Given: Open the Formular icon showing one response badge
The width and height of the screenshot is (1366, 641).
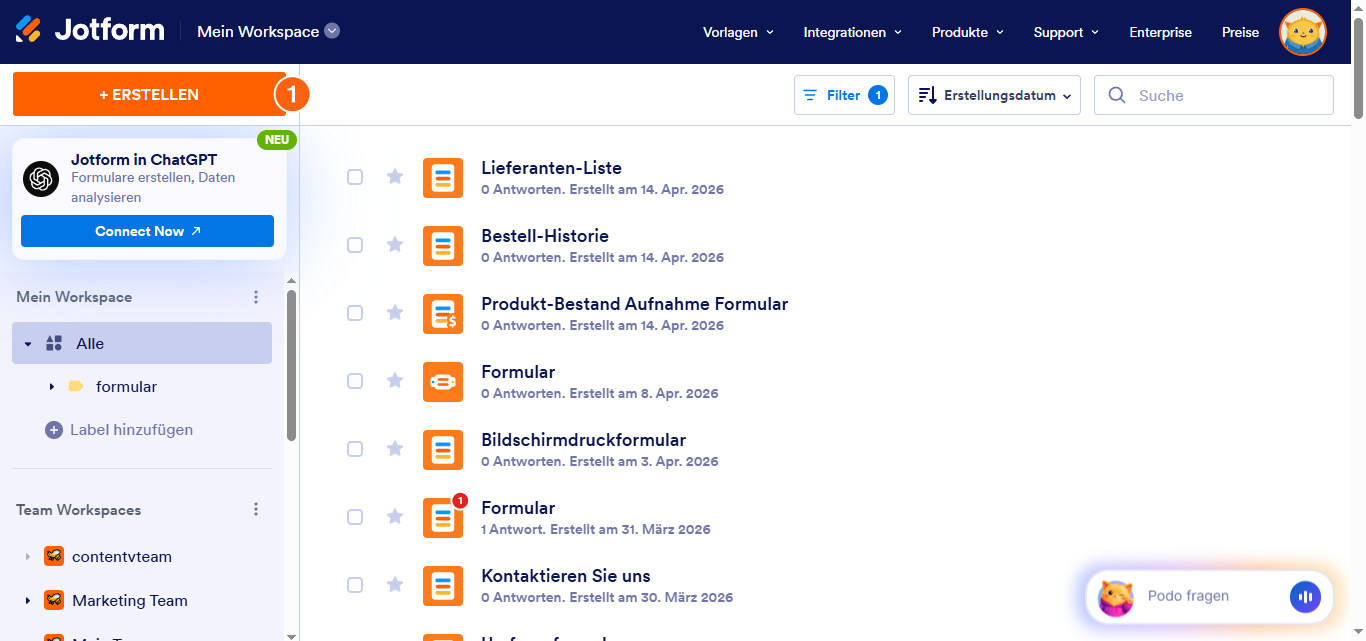Looking at the screenshot, I should pos(443,517).
